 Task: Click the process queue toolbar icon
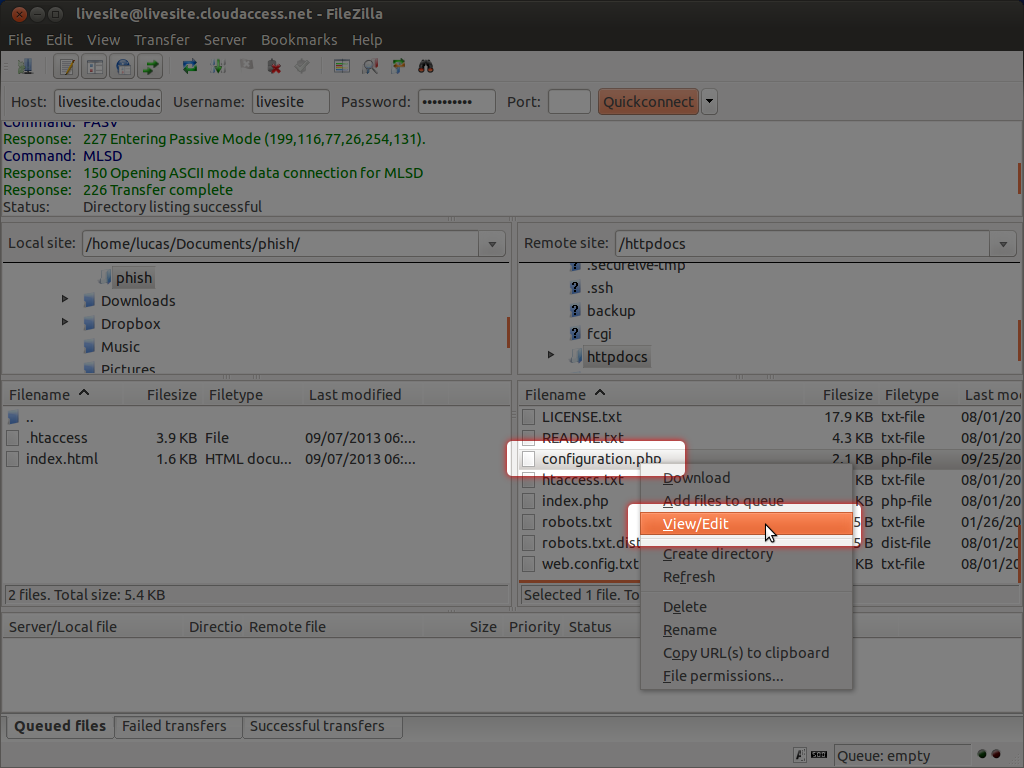[218, 67]
